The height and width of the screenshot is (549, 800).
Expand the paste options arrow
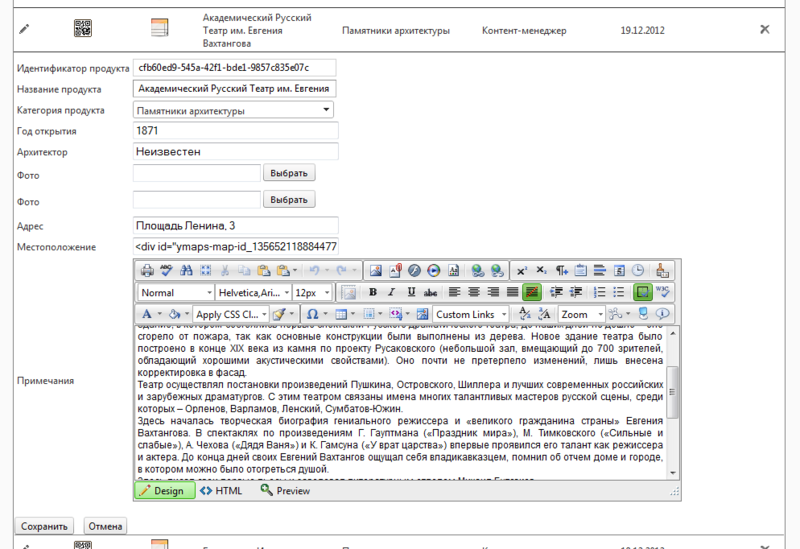pos(294,270)
